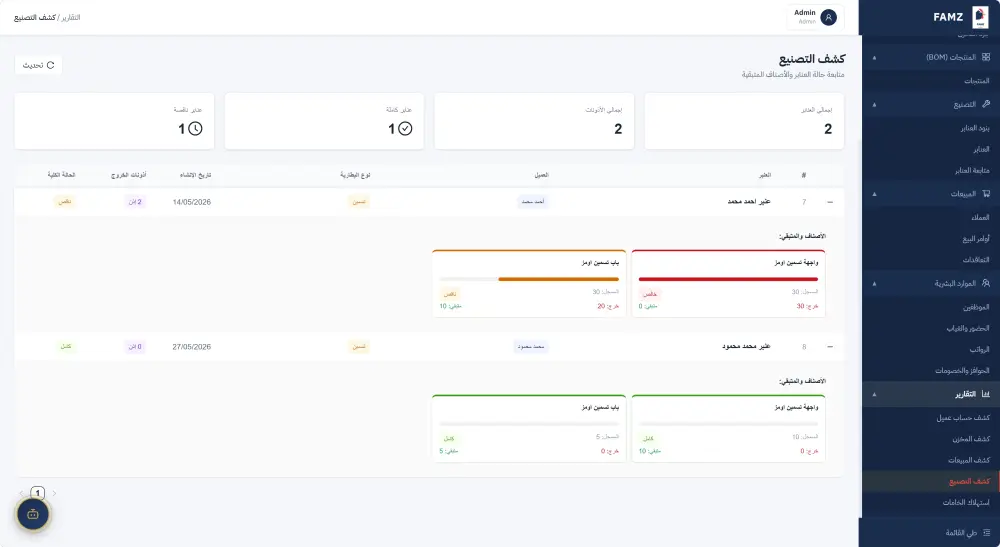Click the تاريخ الإنشاء column header
This screenshot has width=1000, height=547.
pyautogui.click(x=195, y=175)
